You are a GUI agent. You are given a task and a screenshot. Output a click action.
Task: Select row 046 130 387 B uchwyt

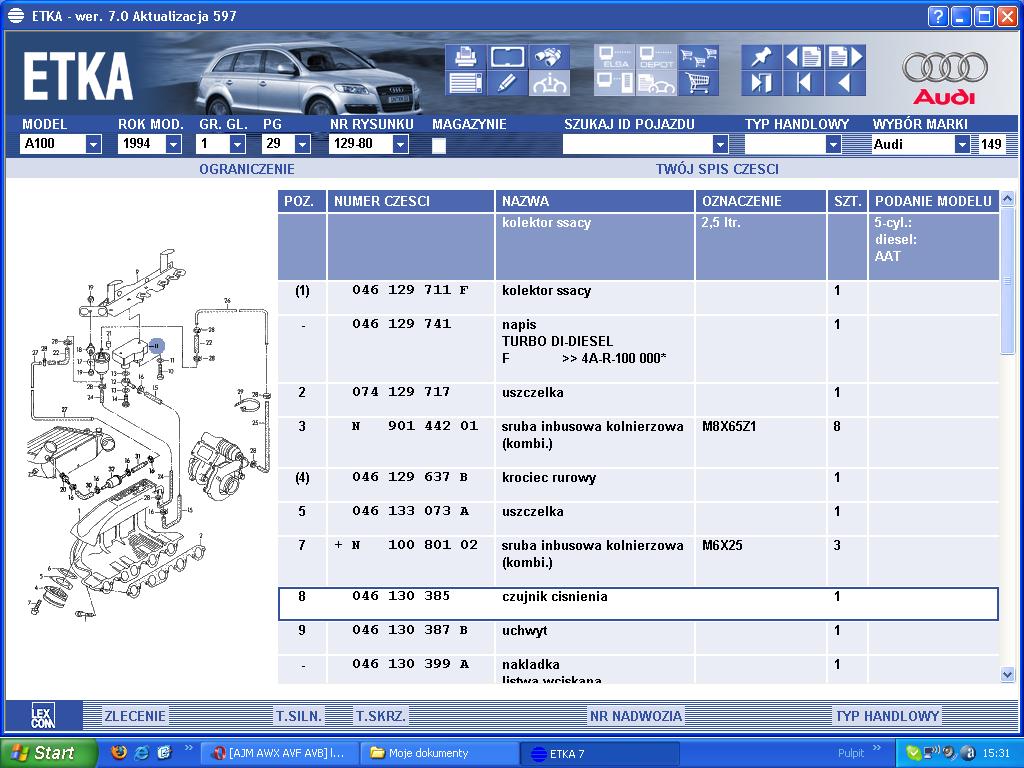(x=638, y=637)
